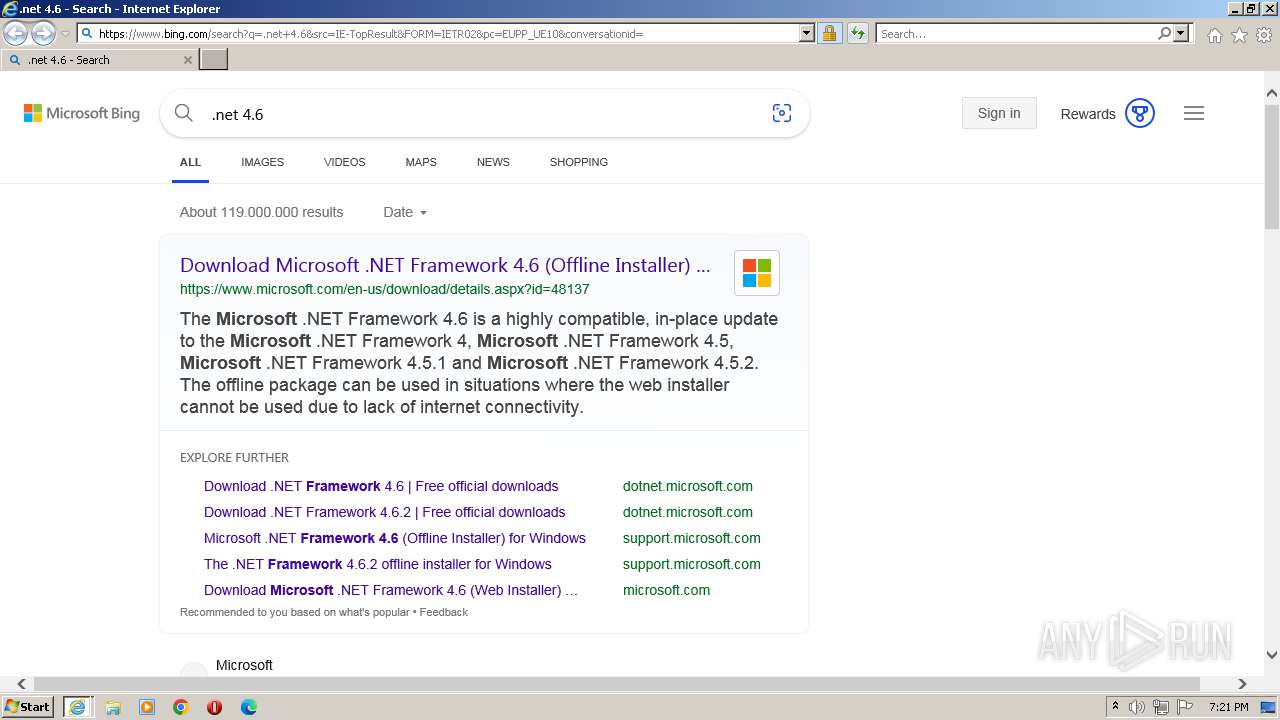The image size is (1280, 720).
Task: Click the Microsoft logo thumbnail in result
Action: tap(757, 273)
